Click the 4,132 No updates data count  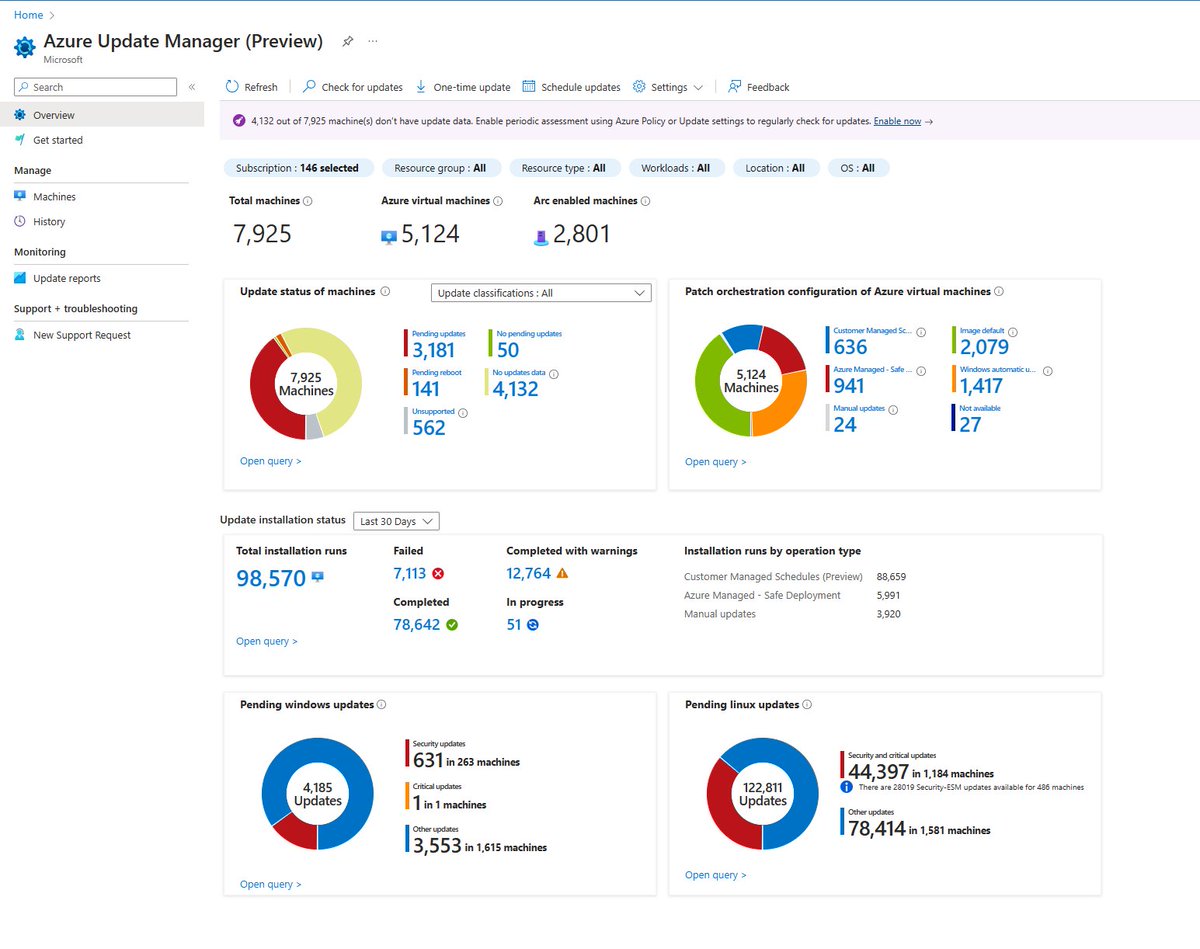[517, 389]
